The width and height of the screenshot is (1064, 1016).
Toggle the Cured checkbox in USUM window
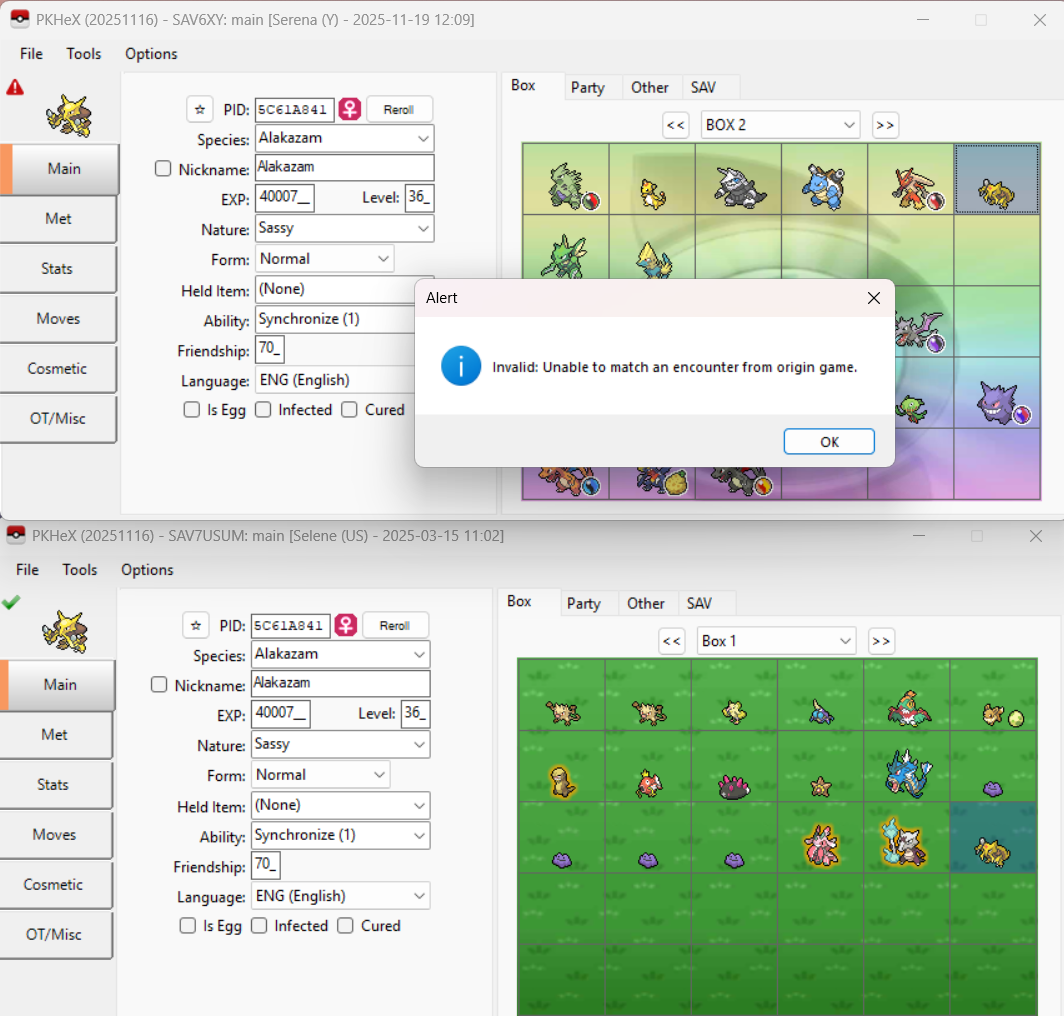346,926
